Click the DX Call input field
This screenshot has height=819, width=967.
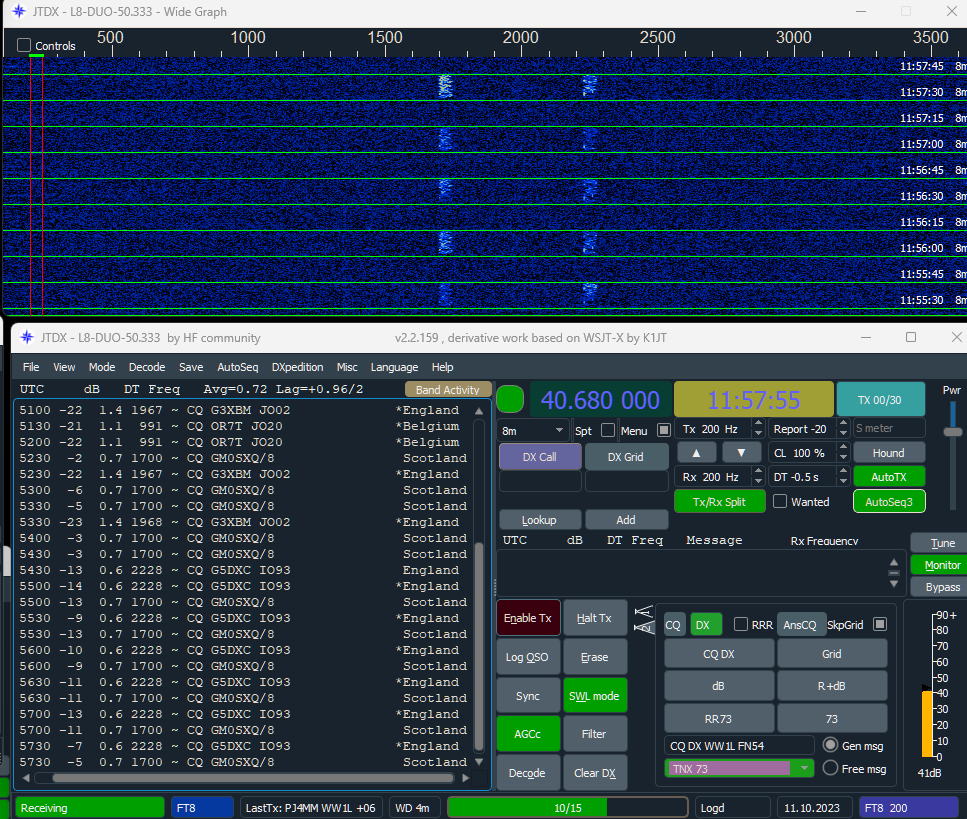pyautogui.click(x=540, y=481)
